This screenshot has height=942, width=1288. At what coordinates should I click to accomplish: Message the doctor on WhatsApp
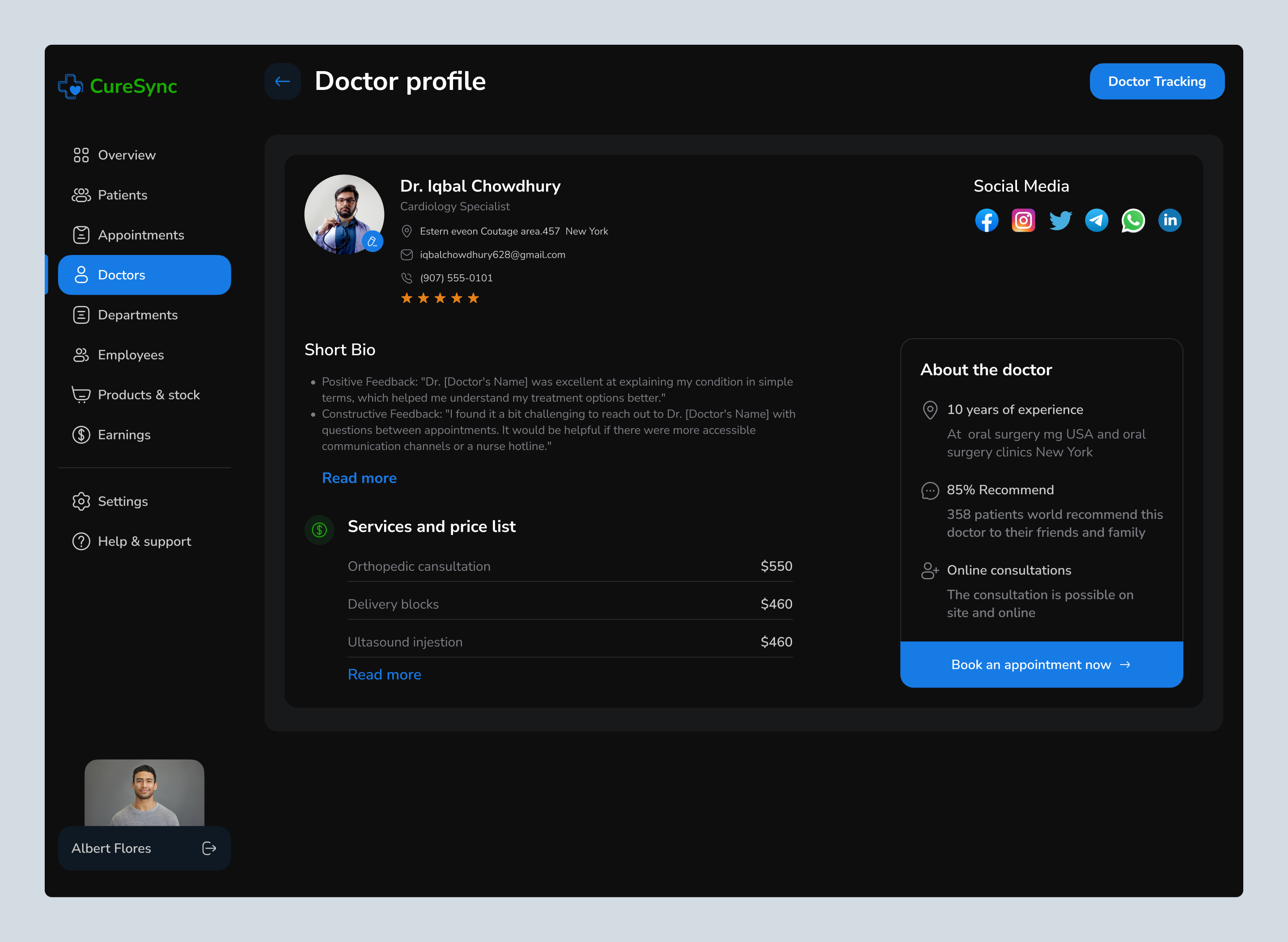(1133, 220)
